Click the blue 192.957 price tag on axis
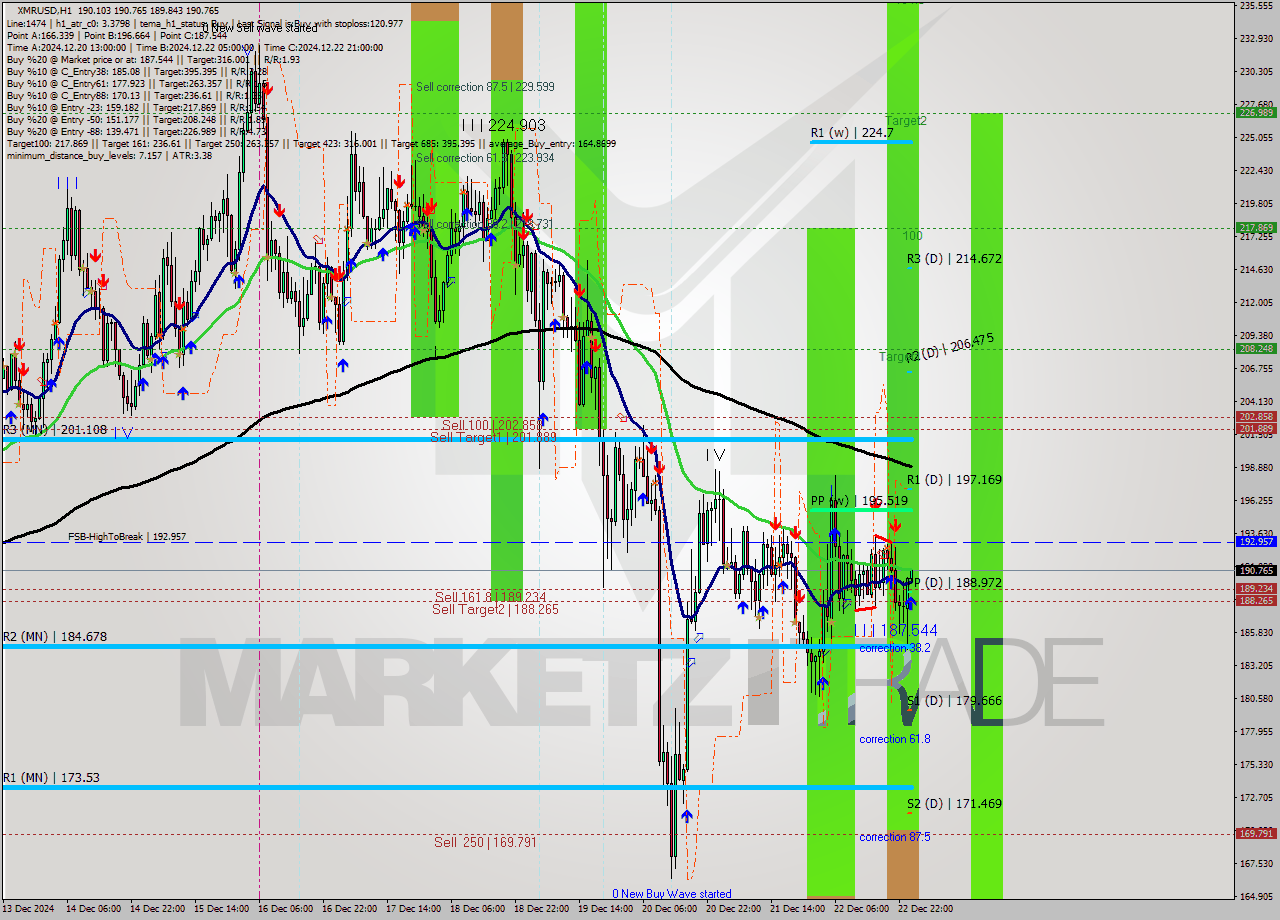 pos(1256,542)
